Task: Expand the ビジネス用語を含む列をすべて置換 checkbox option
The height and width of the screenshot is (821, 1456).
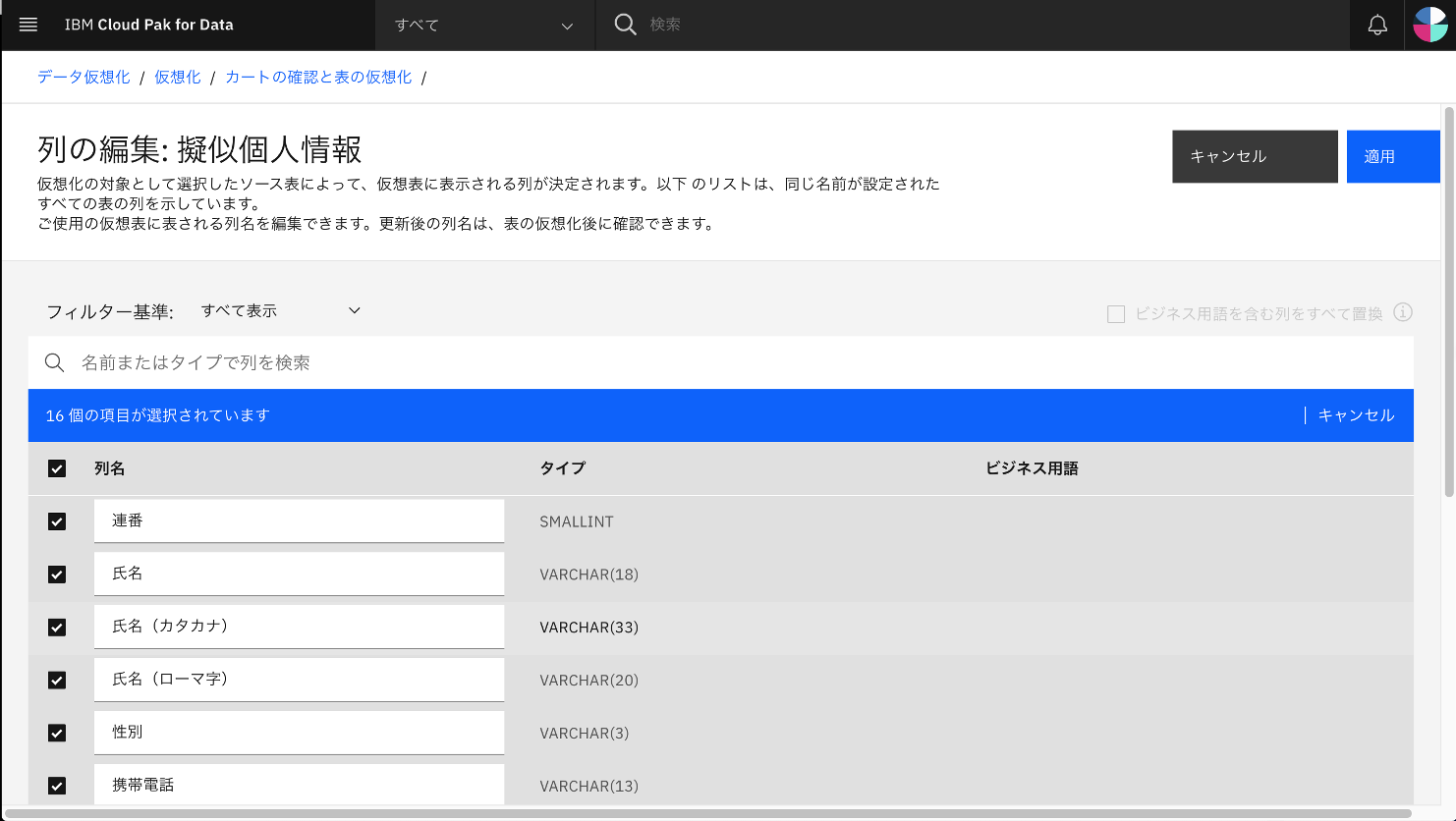Action: point(1115,312)
